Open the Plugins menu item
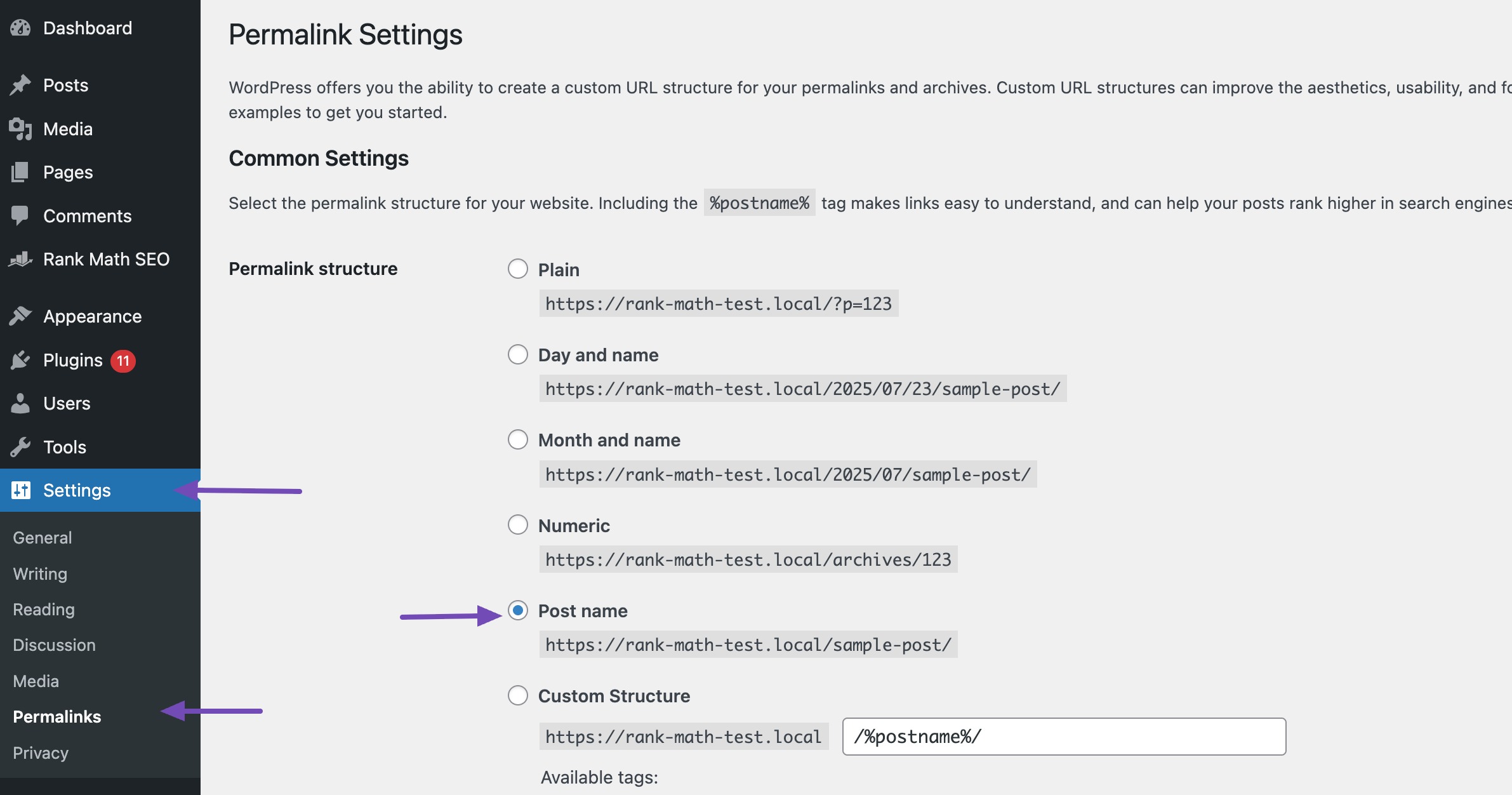Image resolution: width=1512 pixels, height=795 pixels. (100, 360)
